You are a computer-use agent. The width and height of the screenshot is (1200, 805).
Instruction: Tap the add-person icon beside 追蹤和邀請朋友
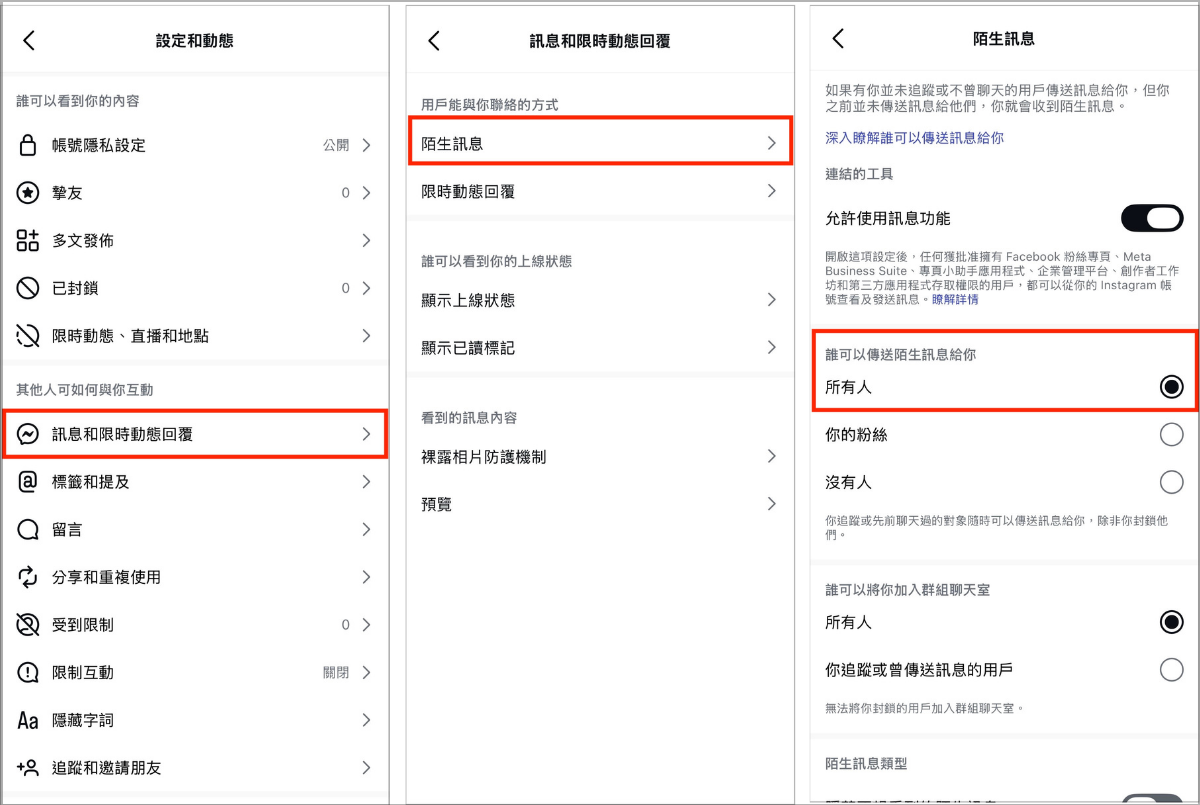coord(28,768)
